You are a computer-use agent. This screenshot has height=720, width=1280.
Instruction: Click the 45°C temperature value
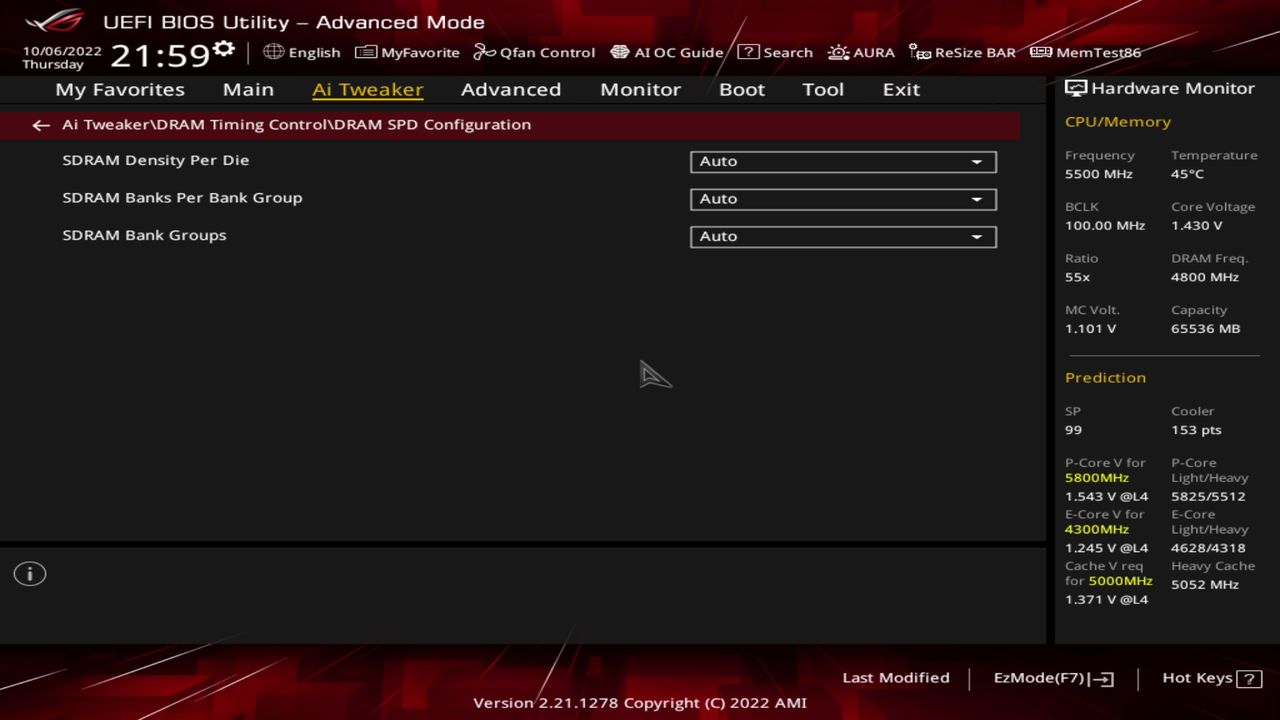[1188, 174]
